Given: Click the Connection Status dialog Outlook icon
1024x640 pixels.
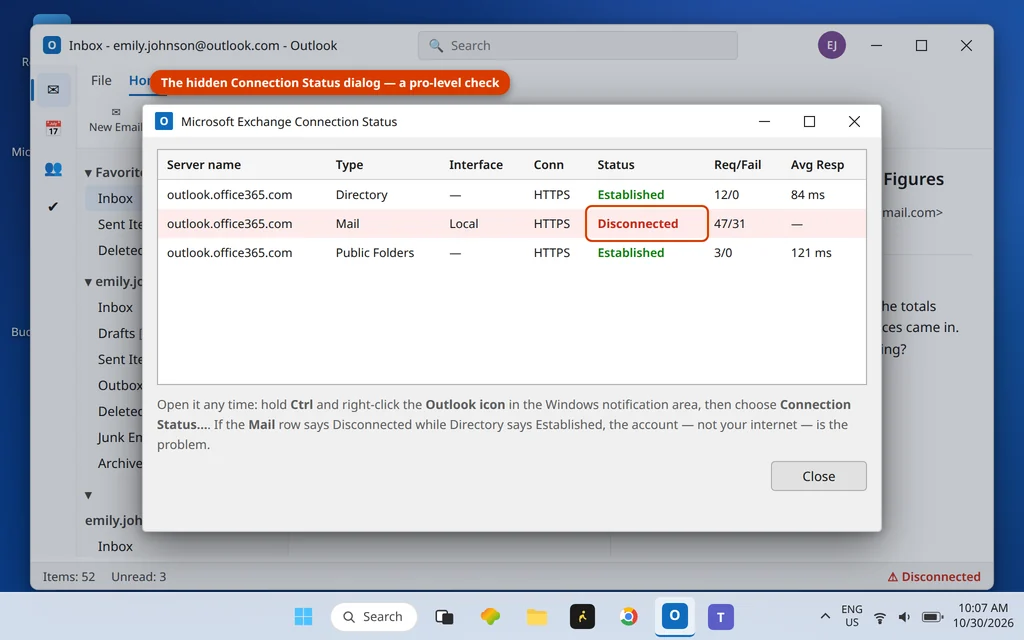Looking at the screenshot, I should [164, 121].
